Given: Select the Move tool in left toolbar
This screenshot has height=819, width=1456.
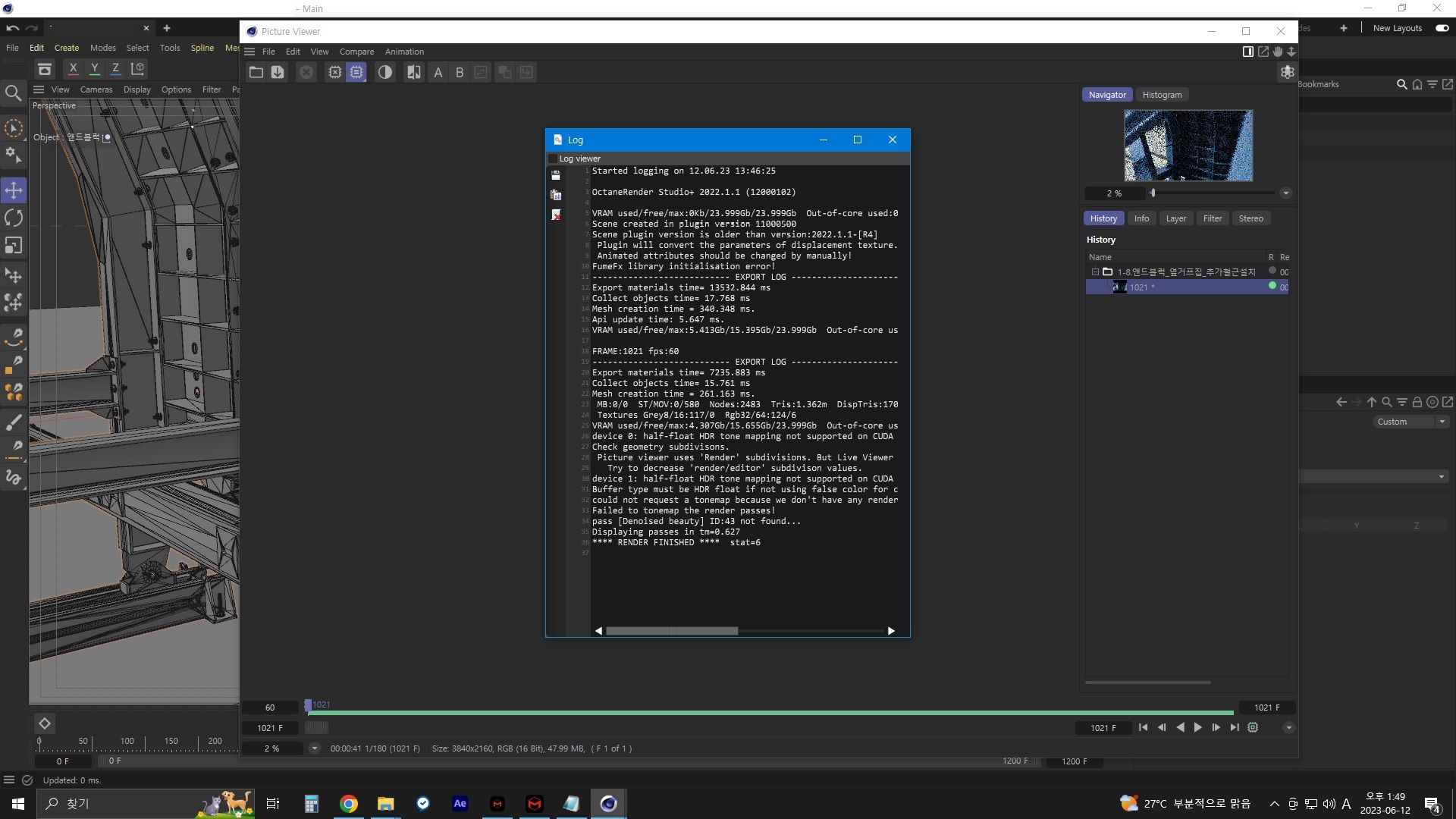Looking at the screenshot, I should [14, 190].
